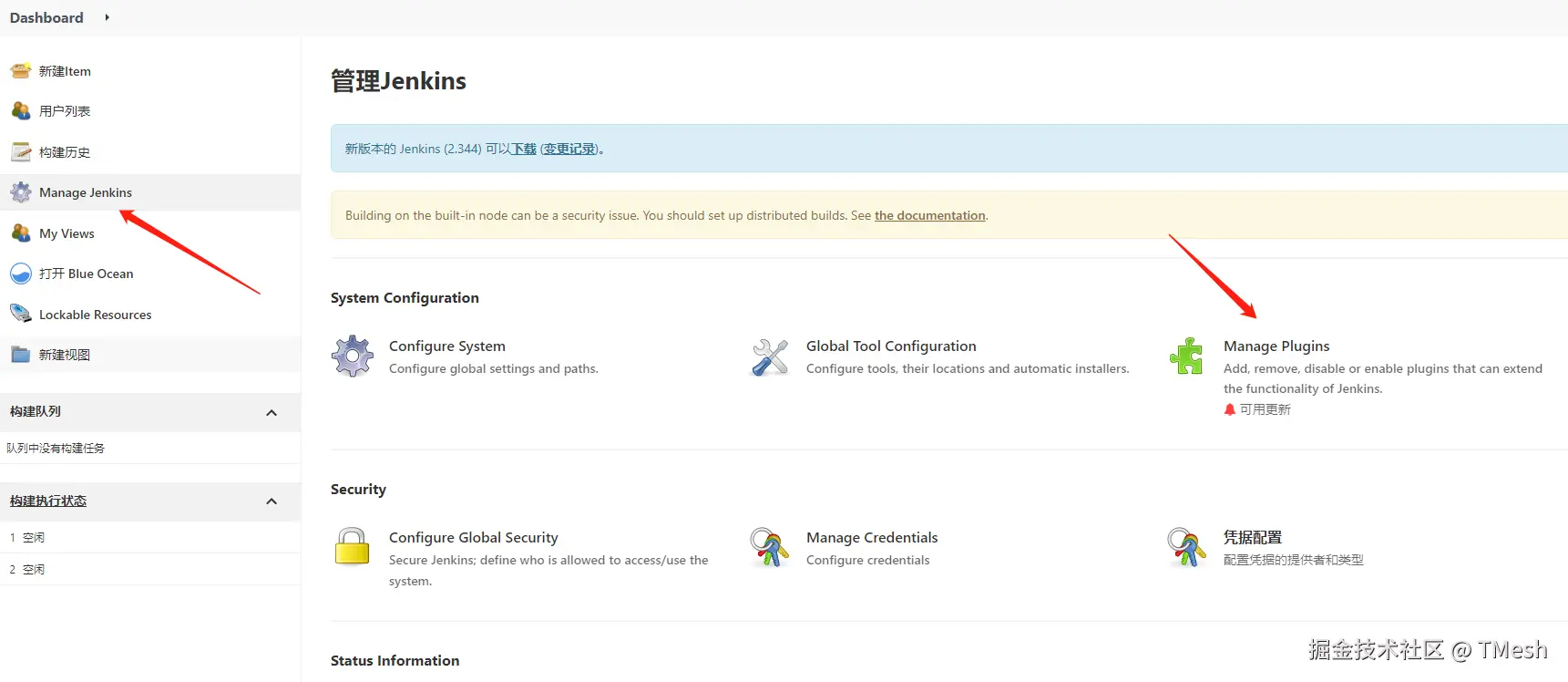Click the Blue Ocean sidebar icon

point(21,274)
